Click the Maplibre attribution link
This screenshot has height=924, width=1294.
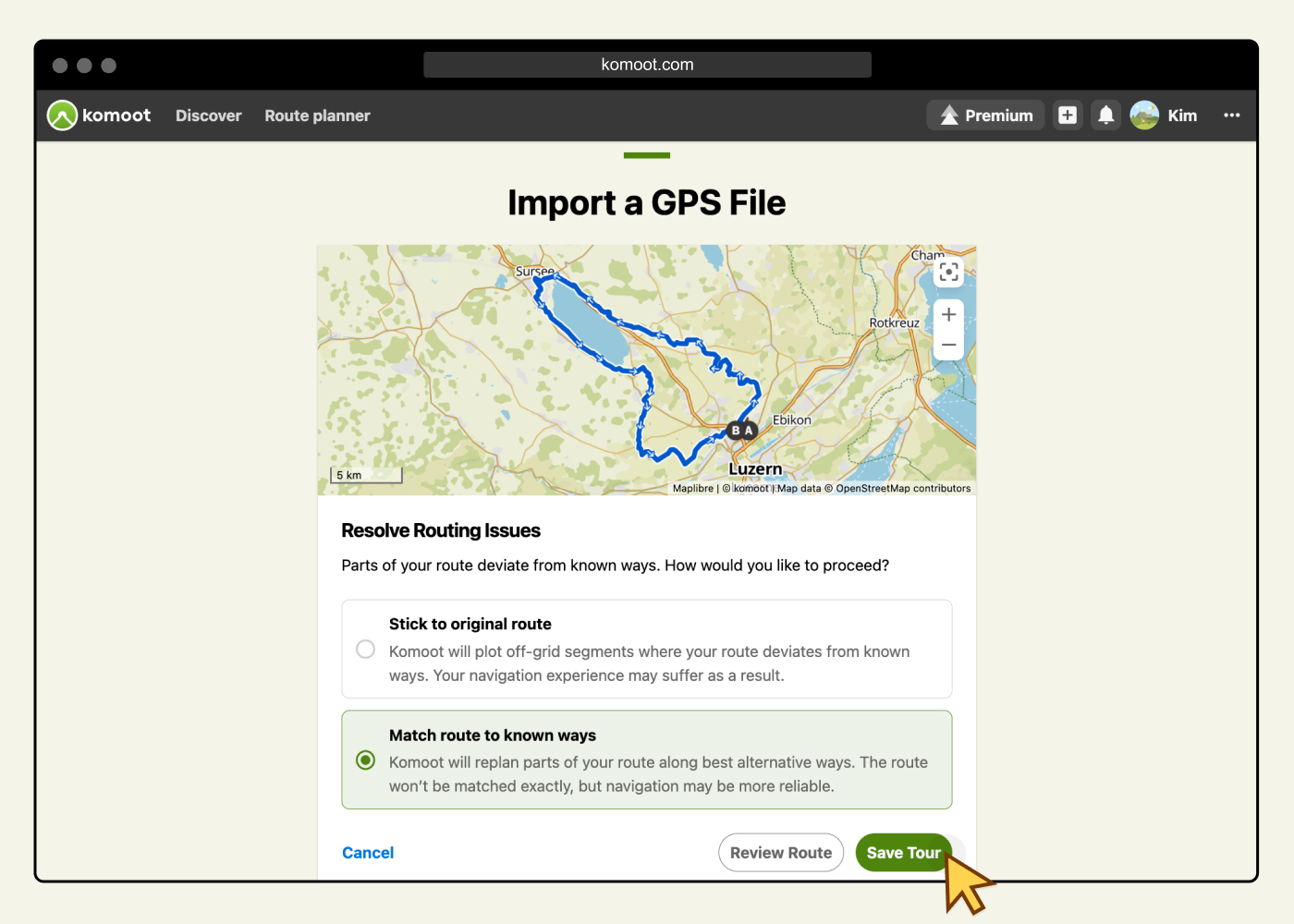692,489
